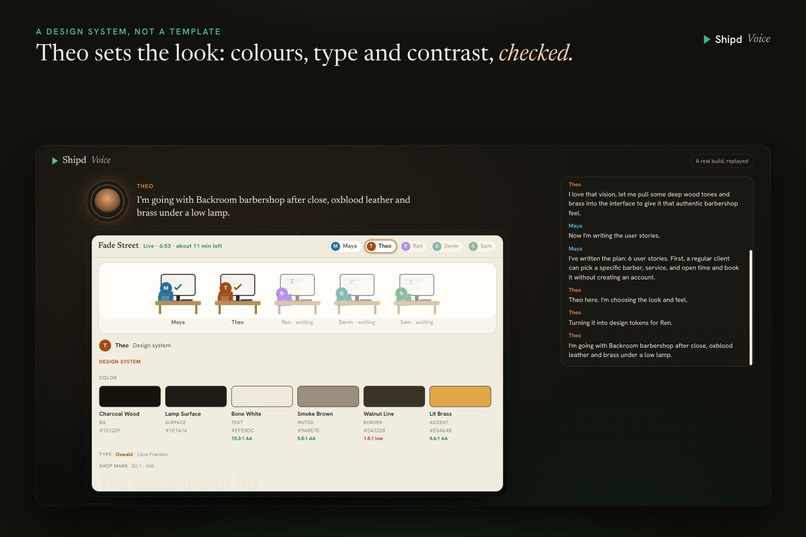Click Maya's transcript message about 6 user stories
Viewport: 806px width, 537px height.
point(654,268)
